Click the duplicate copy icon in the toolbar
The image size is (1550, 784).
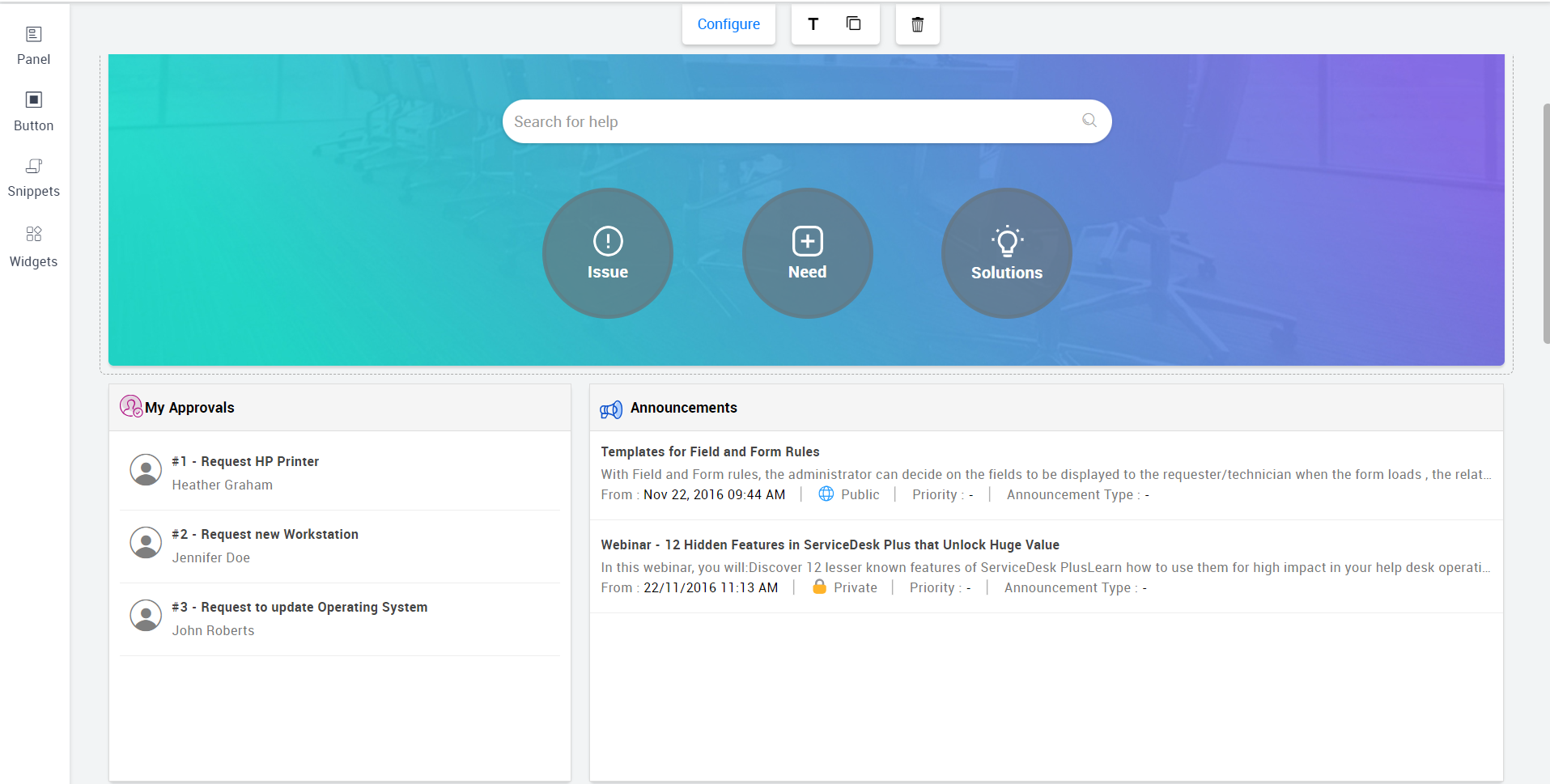click(853, 24)
